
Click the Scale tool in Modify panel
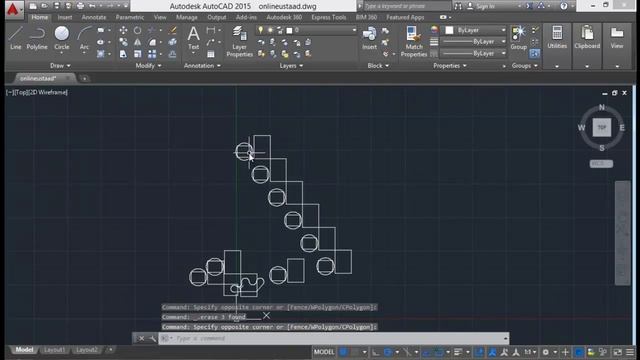(138, 54)
